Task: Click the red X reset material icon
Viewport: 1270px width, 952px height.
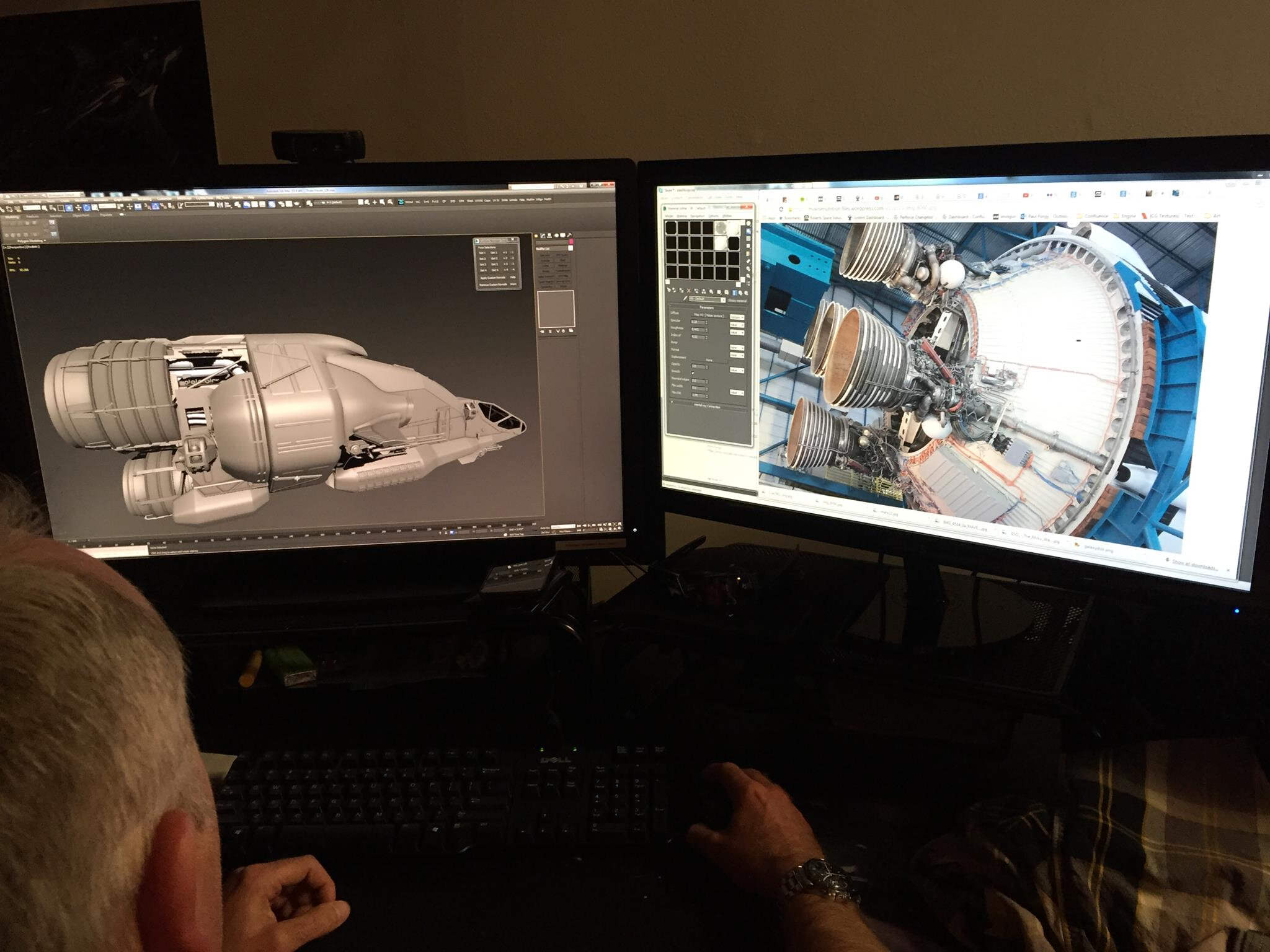Action: tap(688, 290)
